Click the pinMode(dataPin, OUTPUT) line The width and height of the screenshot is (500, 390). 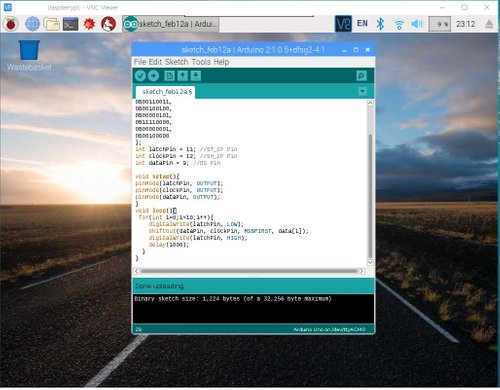tap(178, 197)
